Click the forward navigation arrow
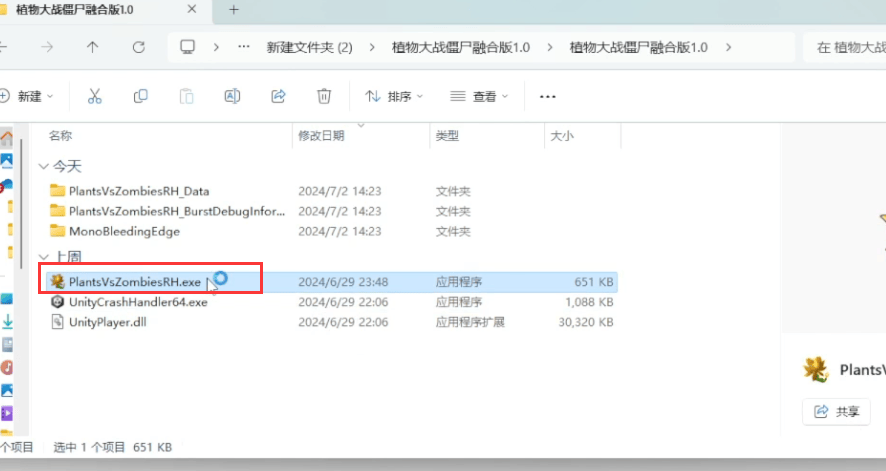The height and width of the screenshot is (471, 886). point(47,47)
